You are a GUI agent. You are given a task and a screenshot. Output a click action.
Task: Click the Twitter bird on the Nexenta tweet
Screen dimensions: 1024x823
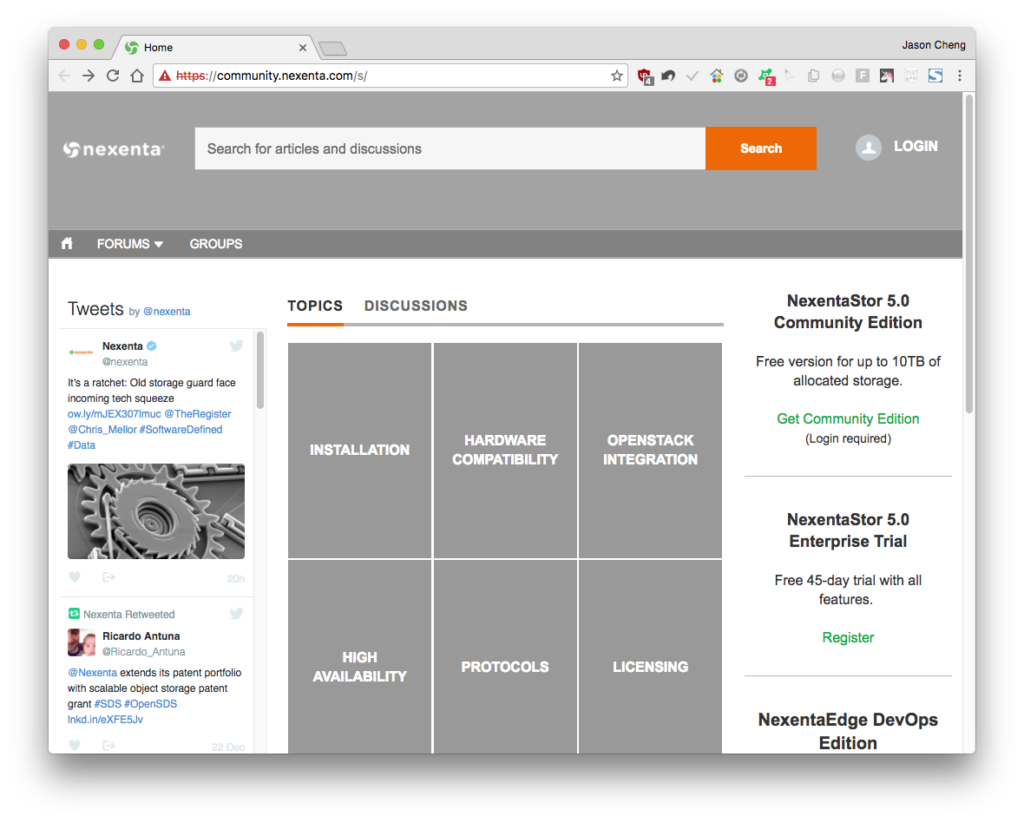coord(236,346)
